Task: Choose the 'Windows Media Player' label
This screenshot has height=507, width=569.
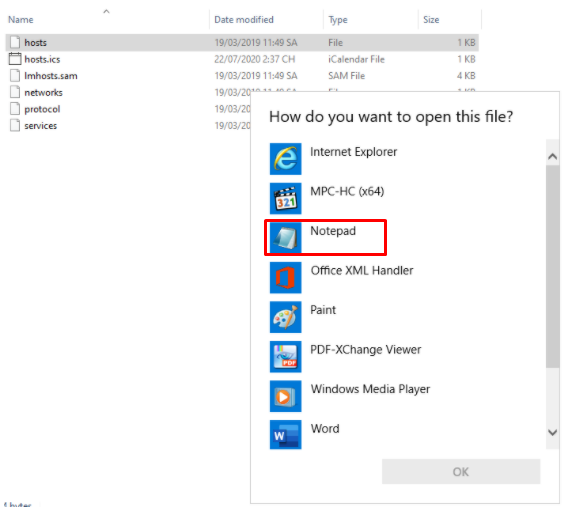Action: 370,389
